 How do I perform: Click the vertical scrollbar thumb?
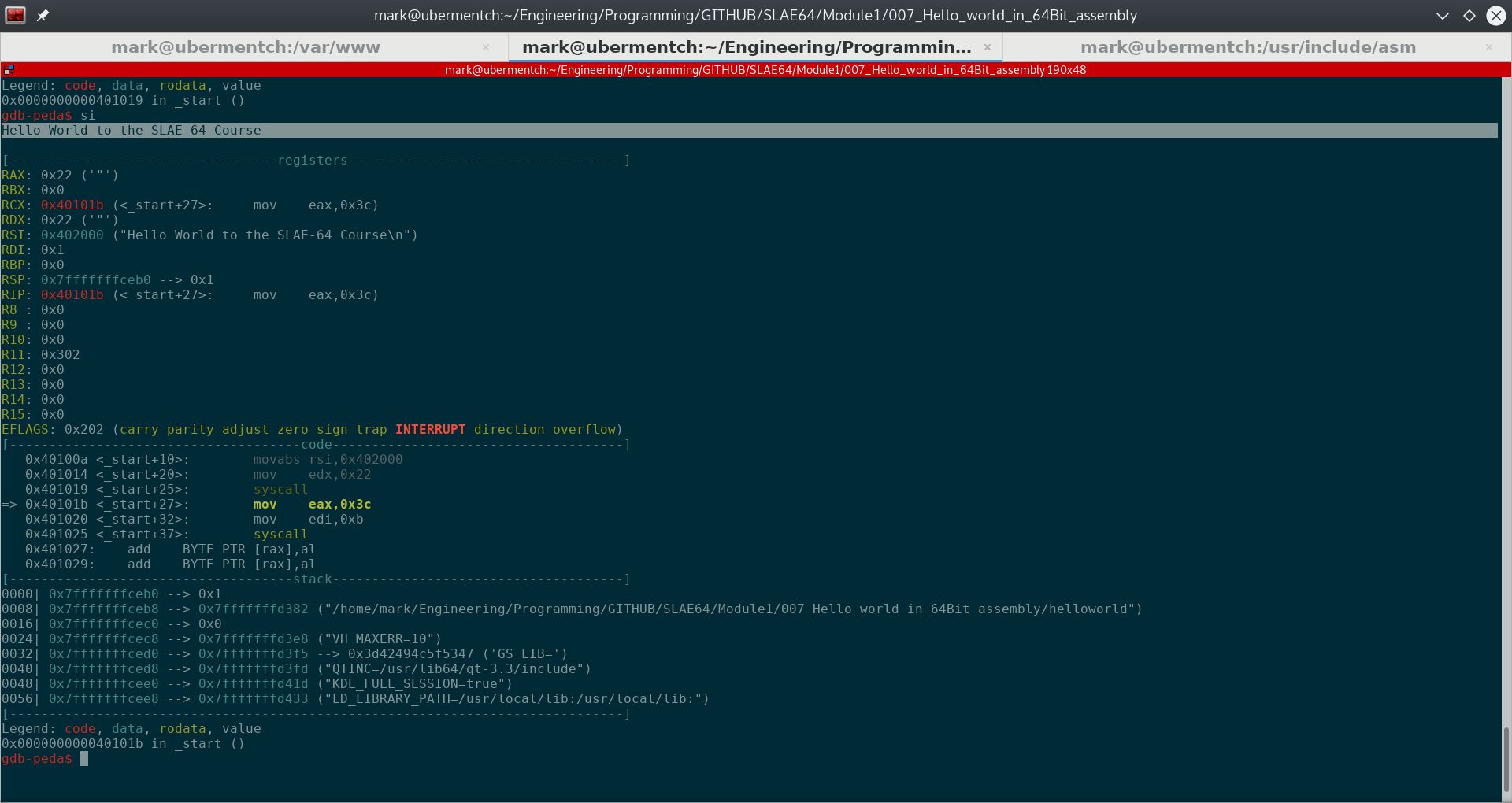pyautogui.click(x=1506, y=759)
